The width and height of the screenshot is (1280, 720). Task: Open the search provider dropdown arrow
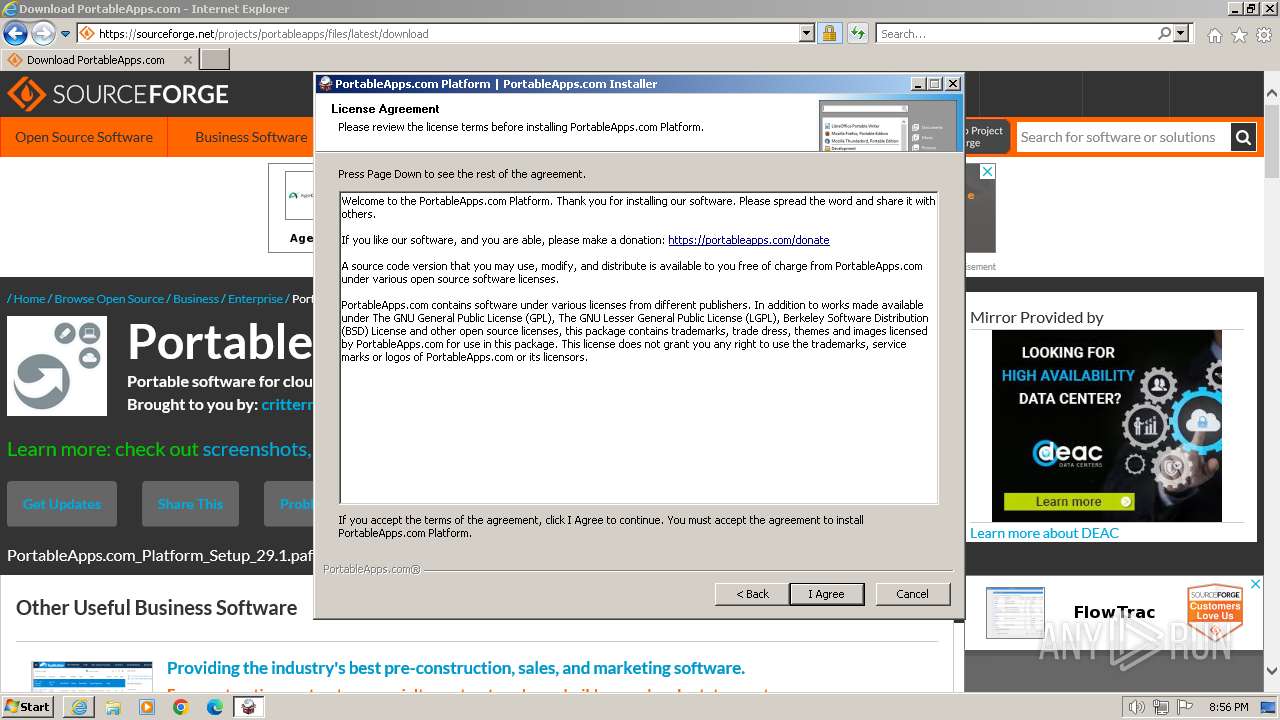[1181, 33]
